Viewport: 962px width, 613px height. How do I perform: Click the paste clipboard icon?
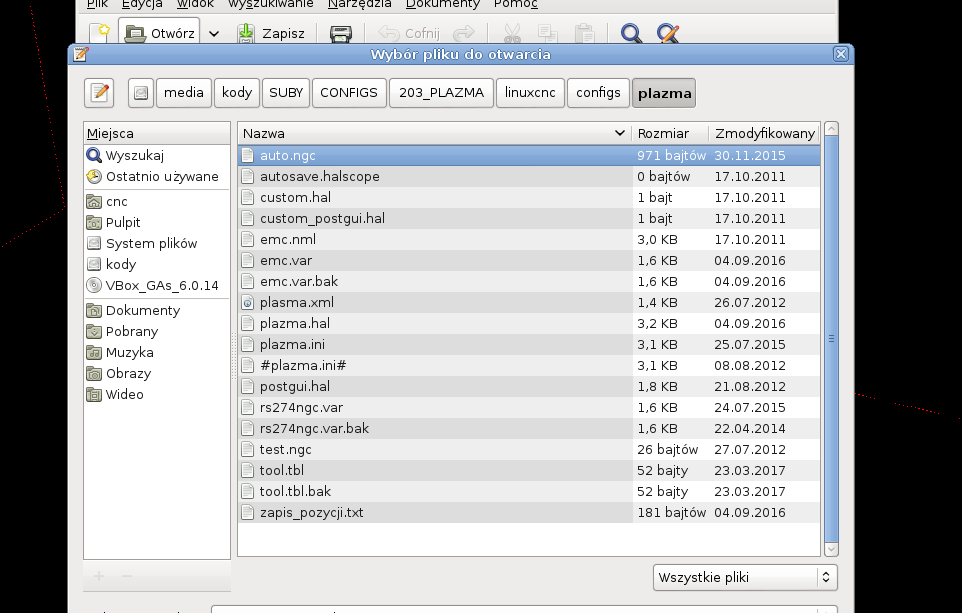584,33
